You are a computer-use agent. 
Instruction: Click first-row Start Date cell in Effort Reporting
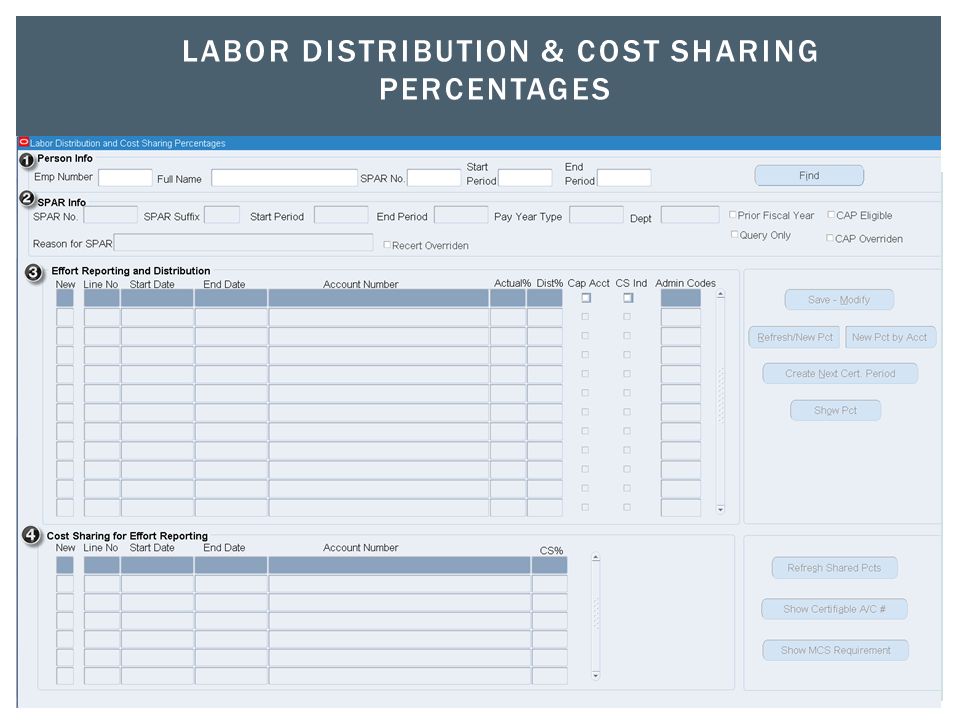157,298
